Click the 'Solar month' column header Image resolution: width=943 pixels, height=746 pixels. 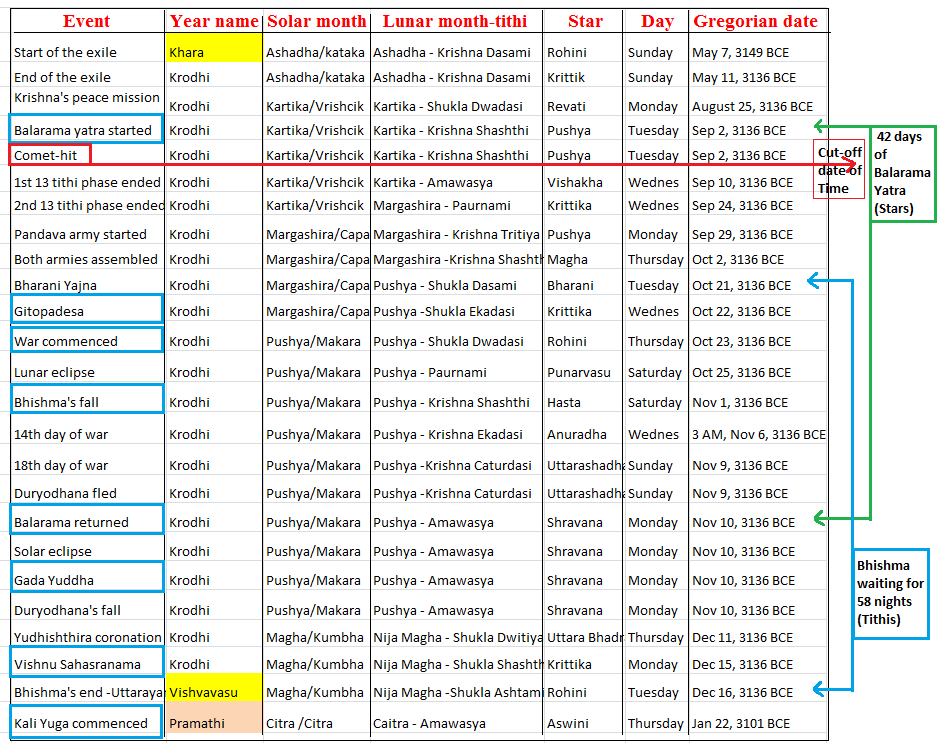click(316, 21)
